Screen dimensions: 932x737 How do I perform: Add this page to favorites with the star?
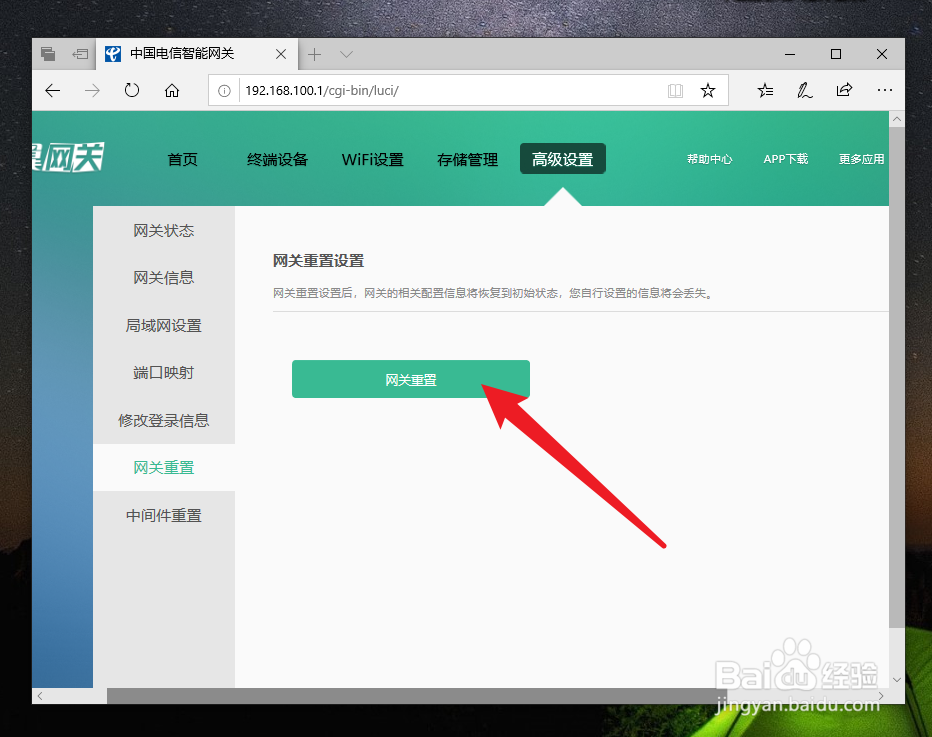tap(708, 90)
